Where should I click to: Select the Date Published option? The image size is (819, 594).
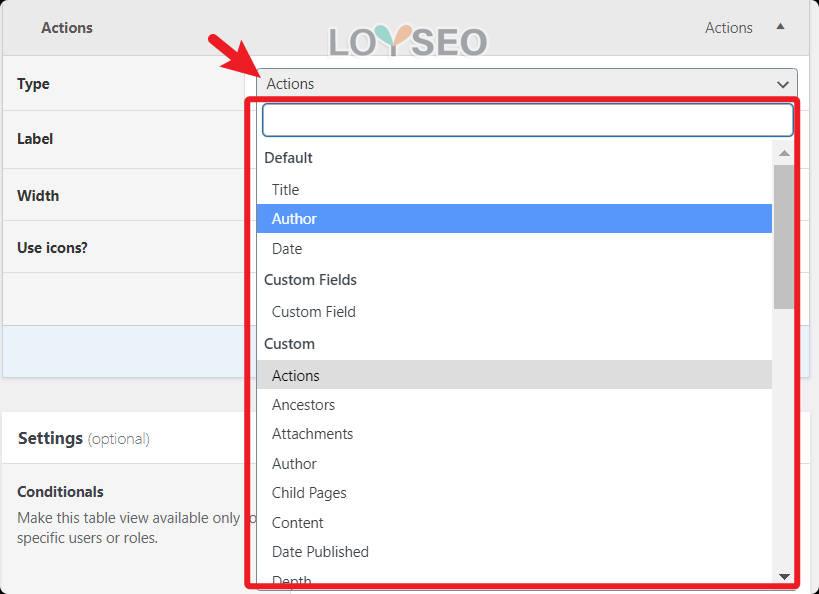(514, 552)
